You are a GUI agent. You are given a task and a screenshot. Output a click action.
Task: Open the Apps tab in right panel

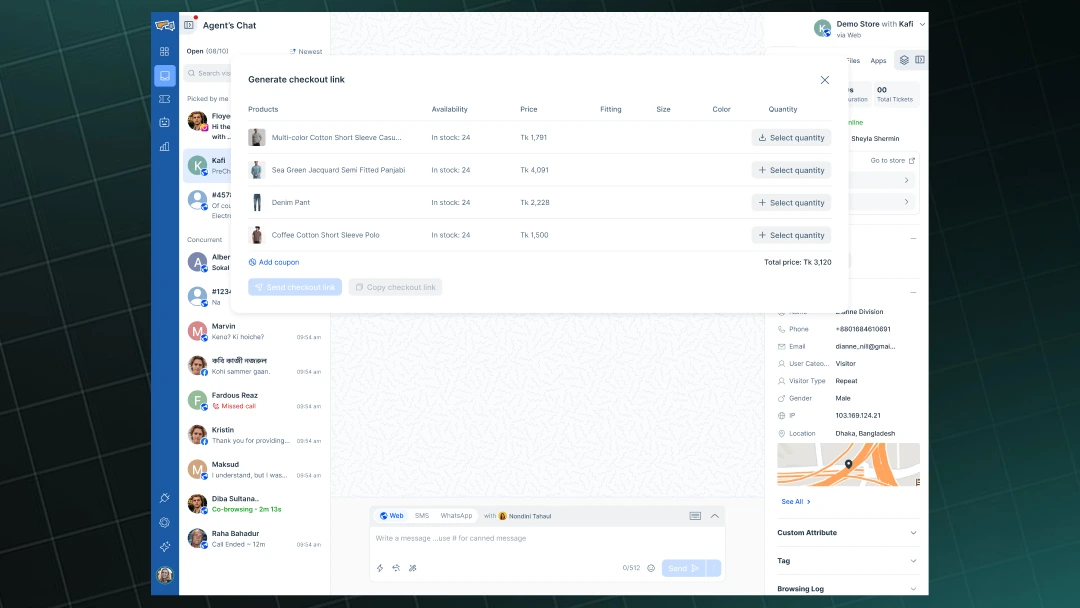(878, 60)
